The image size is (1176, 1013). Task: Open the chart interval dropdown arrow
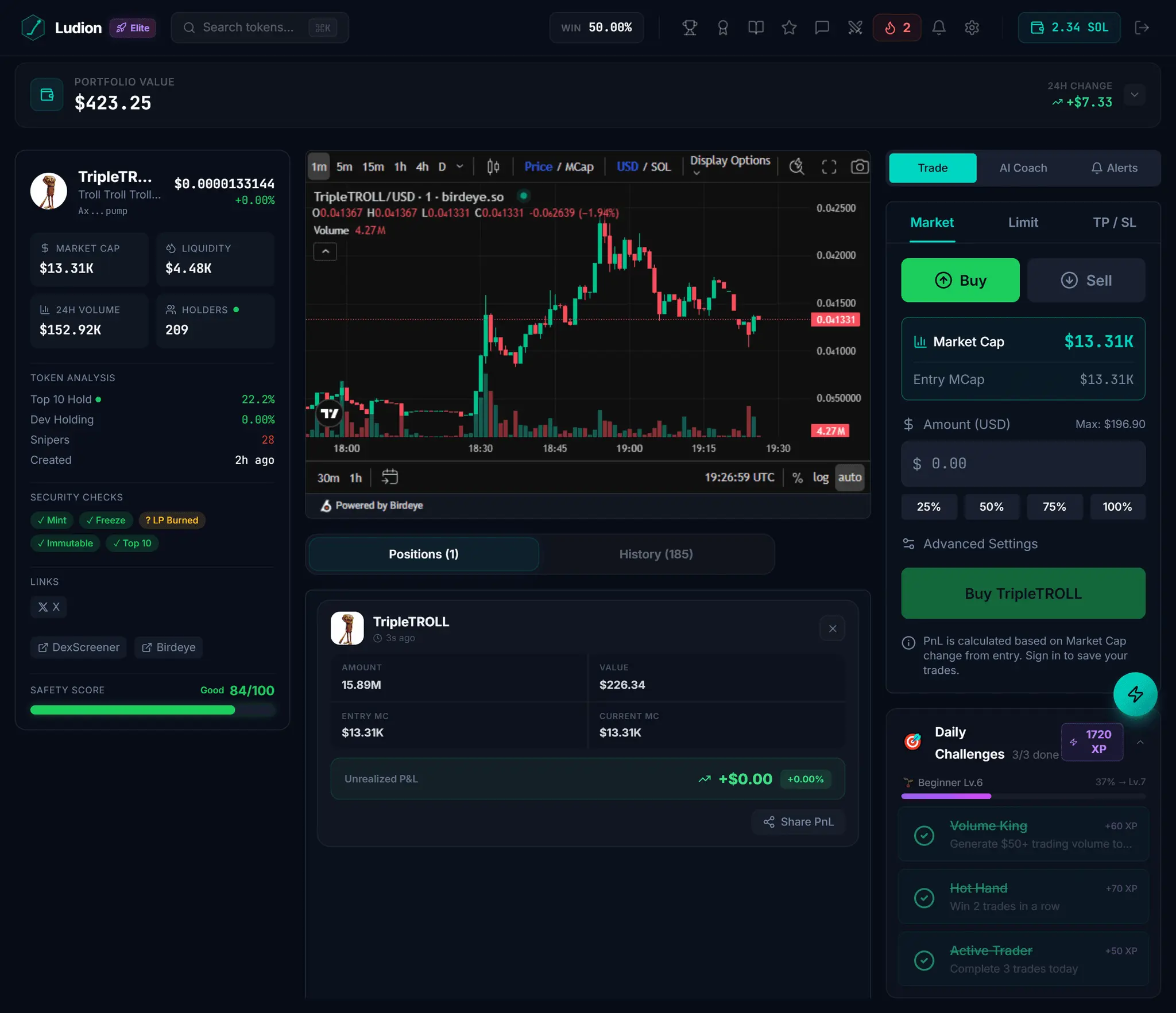click(460, 167)
